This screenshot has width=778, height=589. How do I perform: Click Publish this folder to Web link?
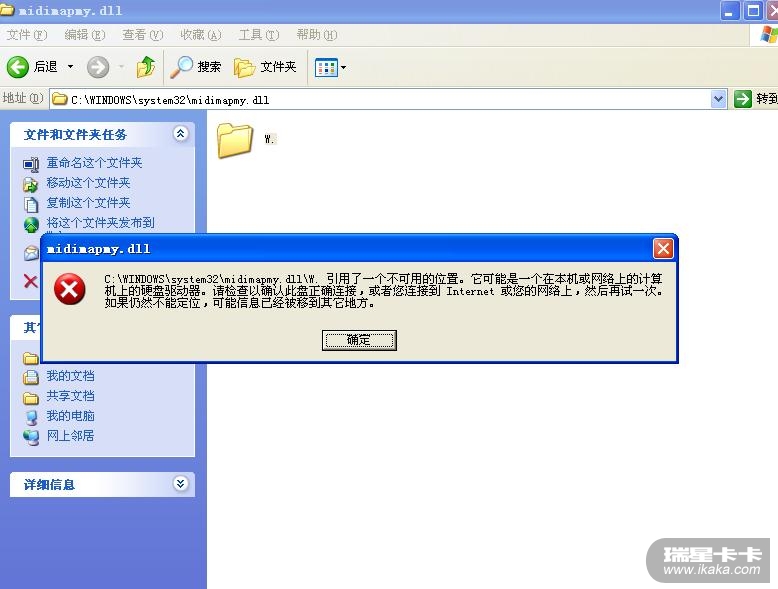pyautogui.click(x=100, y=222)
